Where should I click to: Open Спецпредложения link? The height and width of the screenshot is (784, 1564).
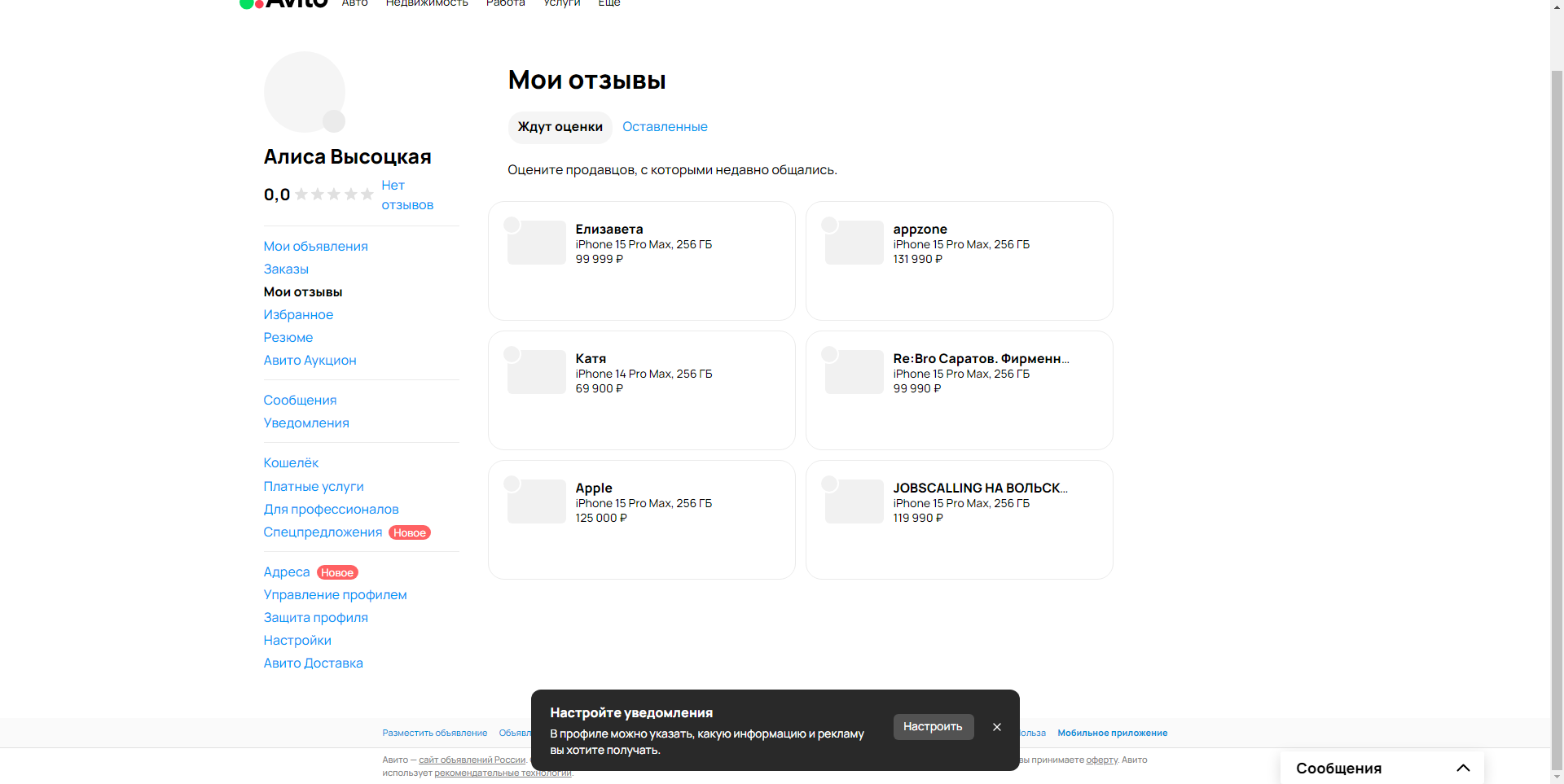click(323, 532)
